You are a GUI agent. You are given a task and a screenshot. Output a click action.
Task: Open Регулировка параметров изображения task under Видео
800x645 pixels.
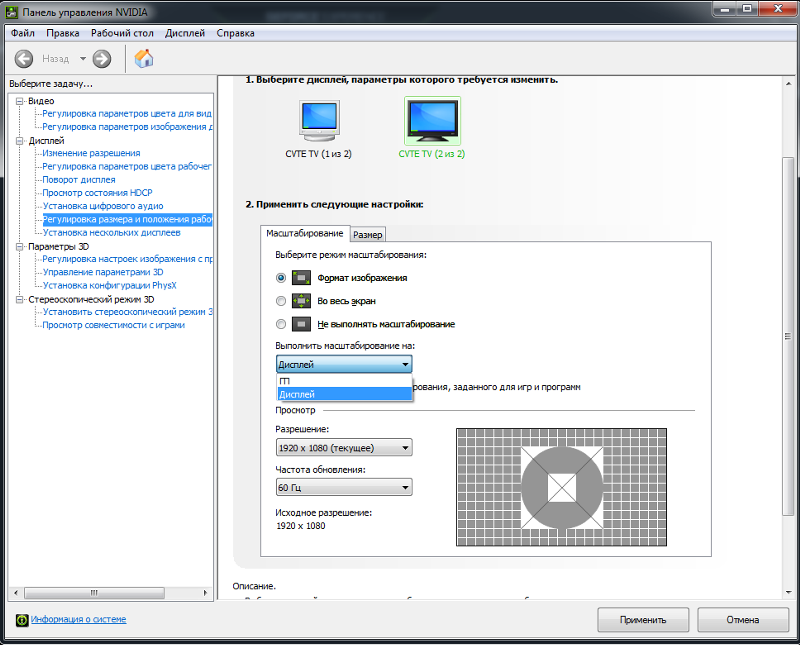(x=127, y=127)
